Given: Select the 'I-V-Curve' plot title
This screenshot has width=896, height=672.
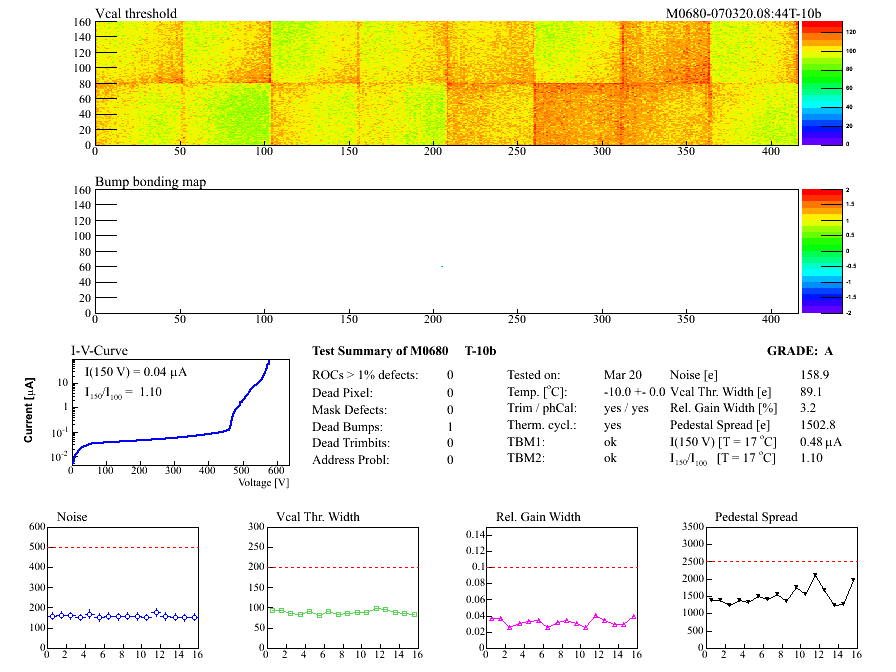Looking at the screenshot, I should click(x=100, y=351).
